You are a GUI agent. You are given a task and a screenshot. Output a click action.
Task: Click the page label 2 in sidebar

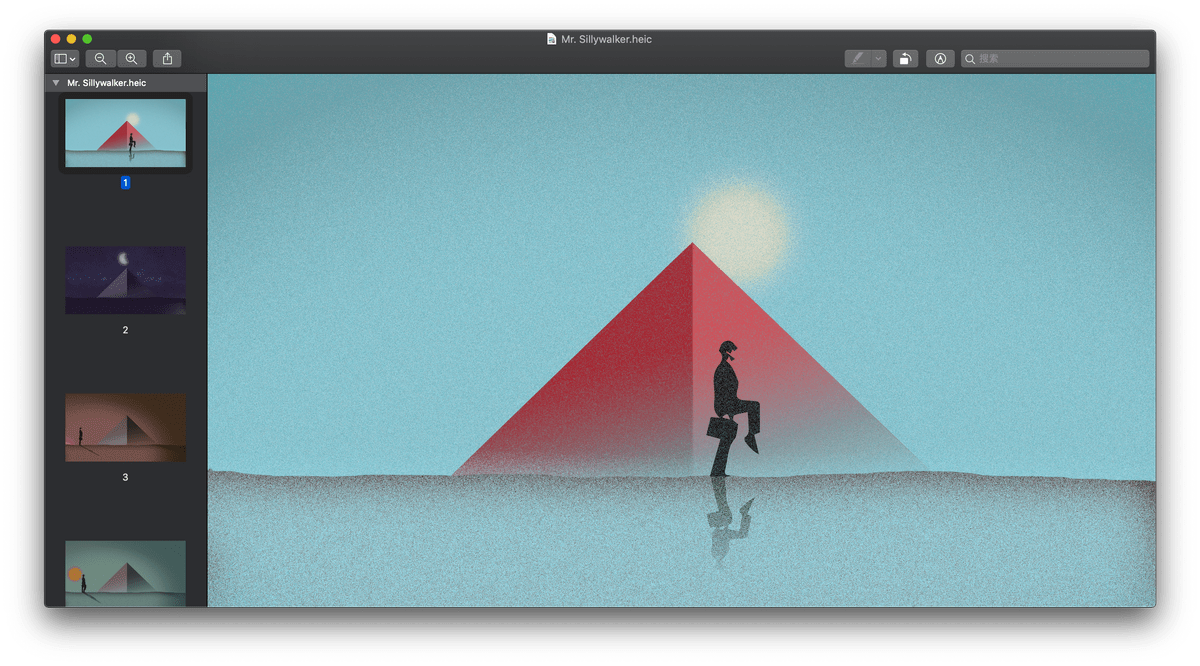125,330
